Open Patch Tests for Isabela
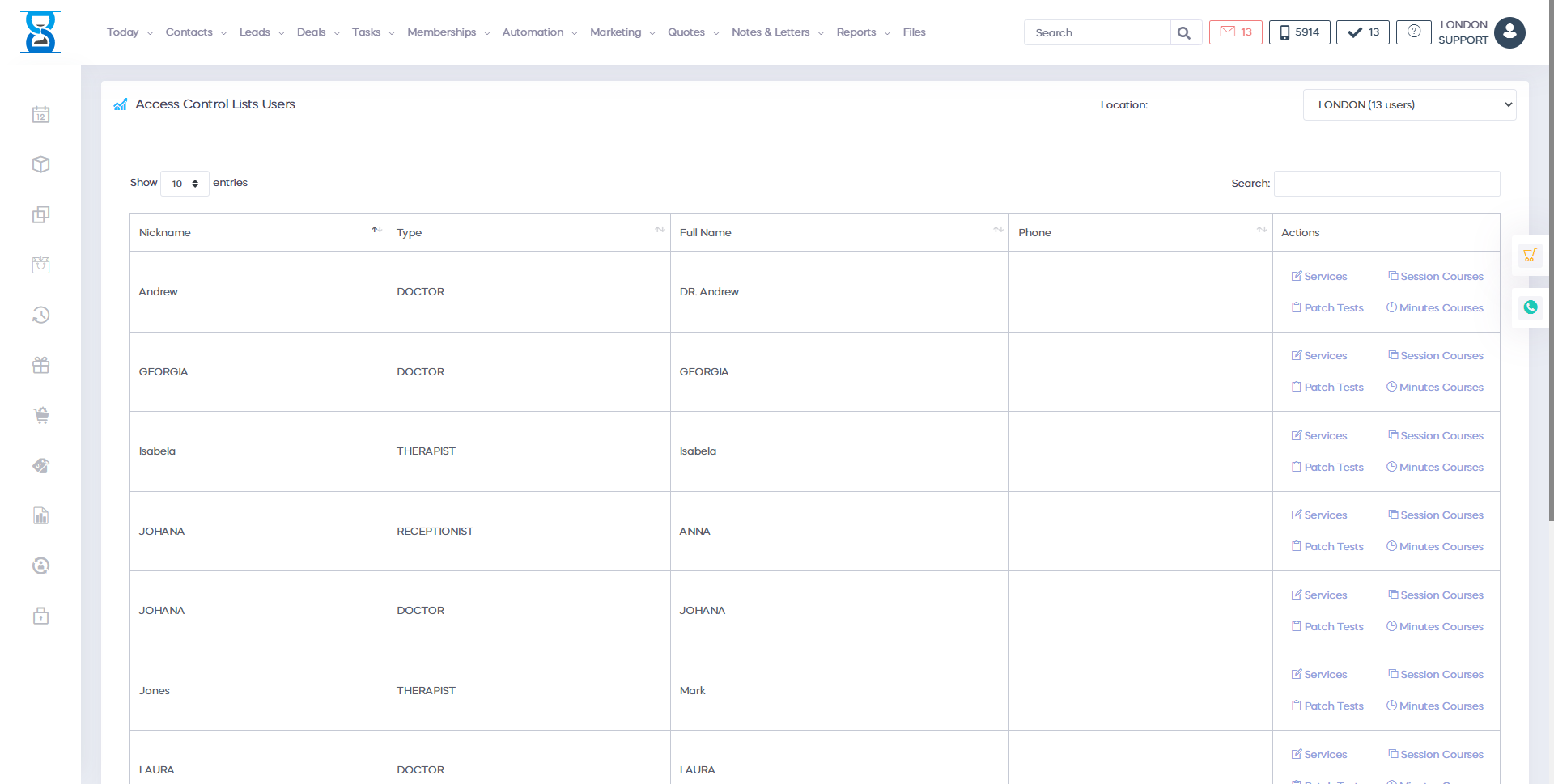The width and height of the screenshot is (1554, 784). pos(1327,468)
